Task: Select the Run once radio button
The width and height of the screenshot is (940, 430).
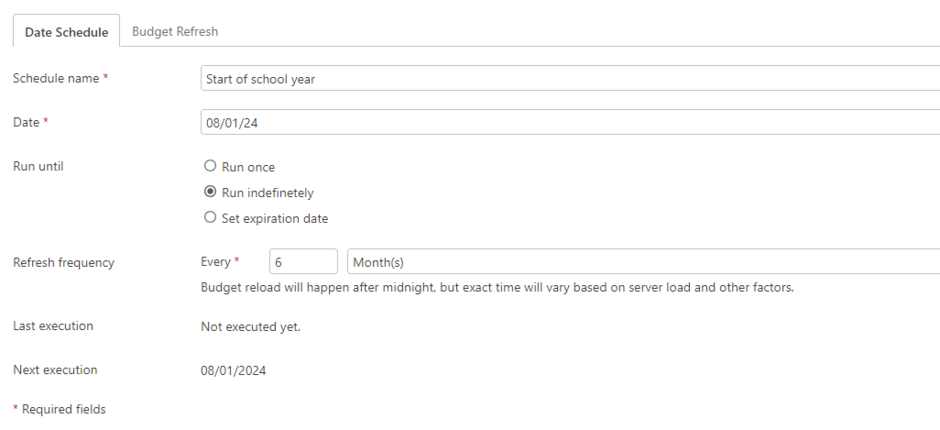Action: tap(210, 166)
